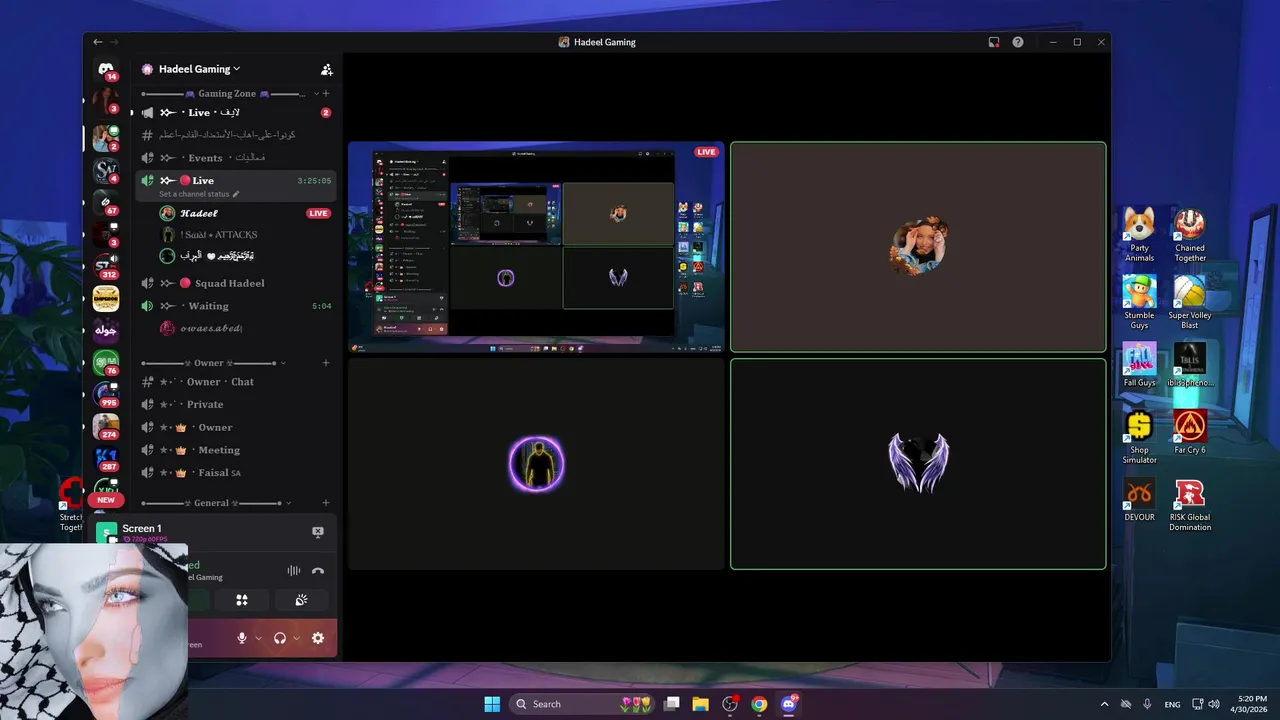1280x720 pixels.
Task: Focus the live screen share stream tile
Action: click(x=536, y=247)
